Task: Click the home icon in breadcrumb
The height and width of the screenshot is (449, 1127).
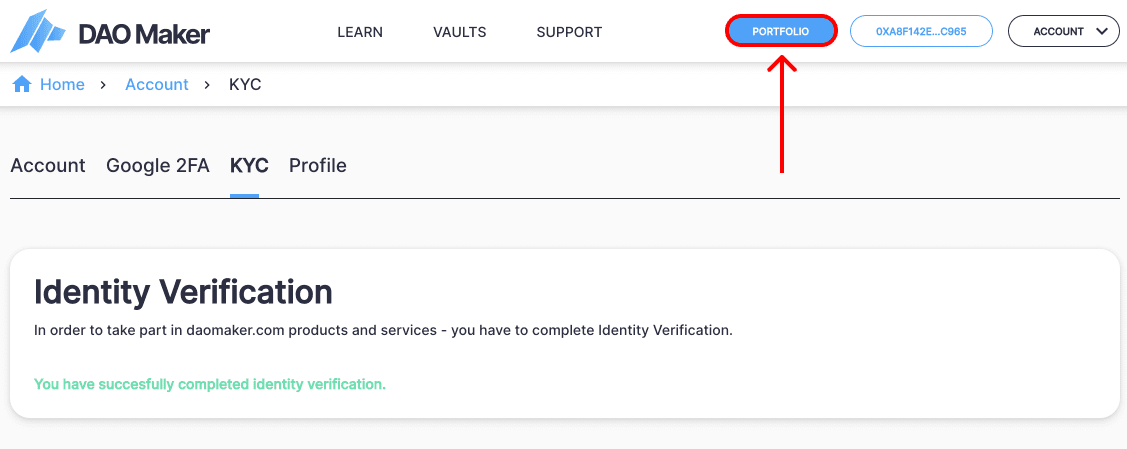Action: [22, 85]
